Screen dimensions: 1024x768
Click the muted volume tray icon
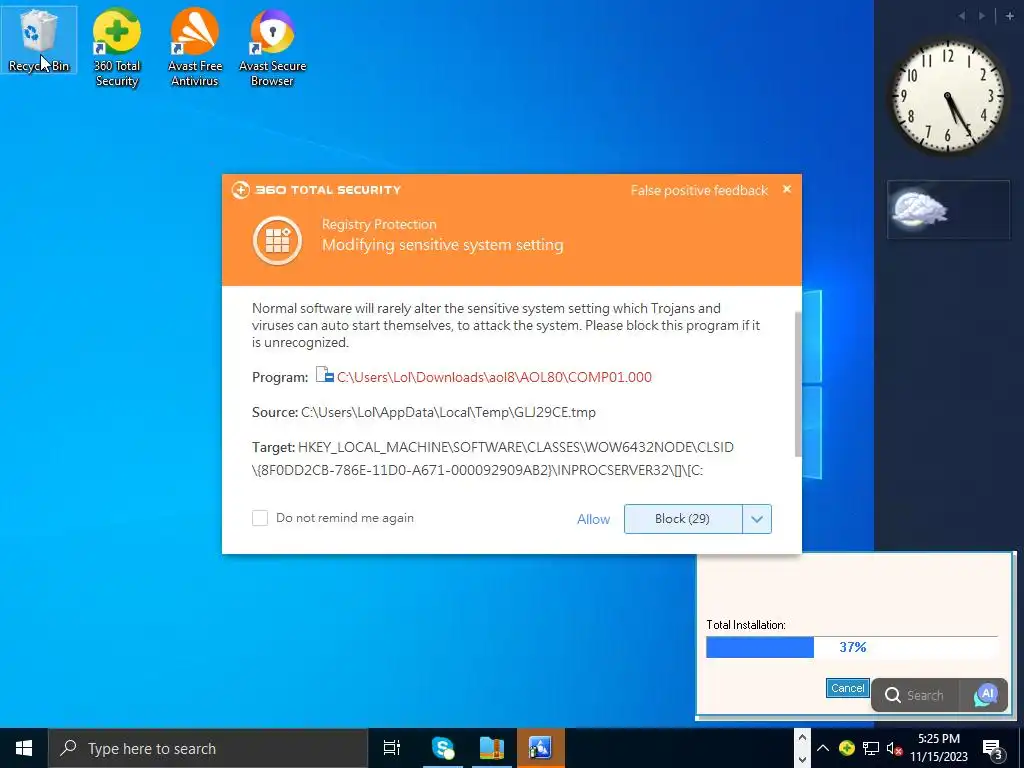[x=894, y=748]
